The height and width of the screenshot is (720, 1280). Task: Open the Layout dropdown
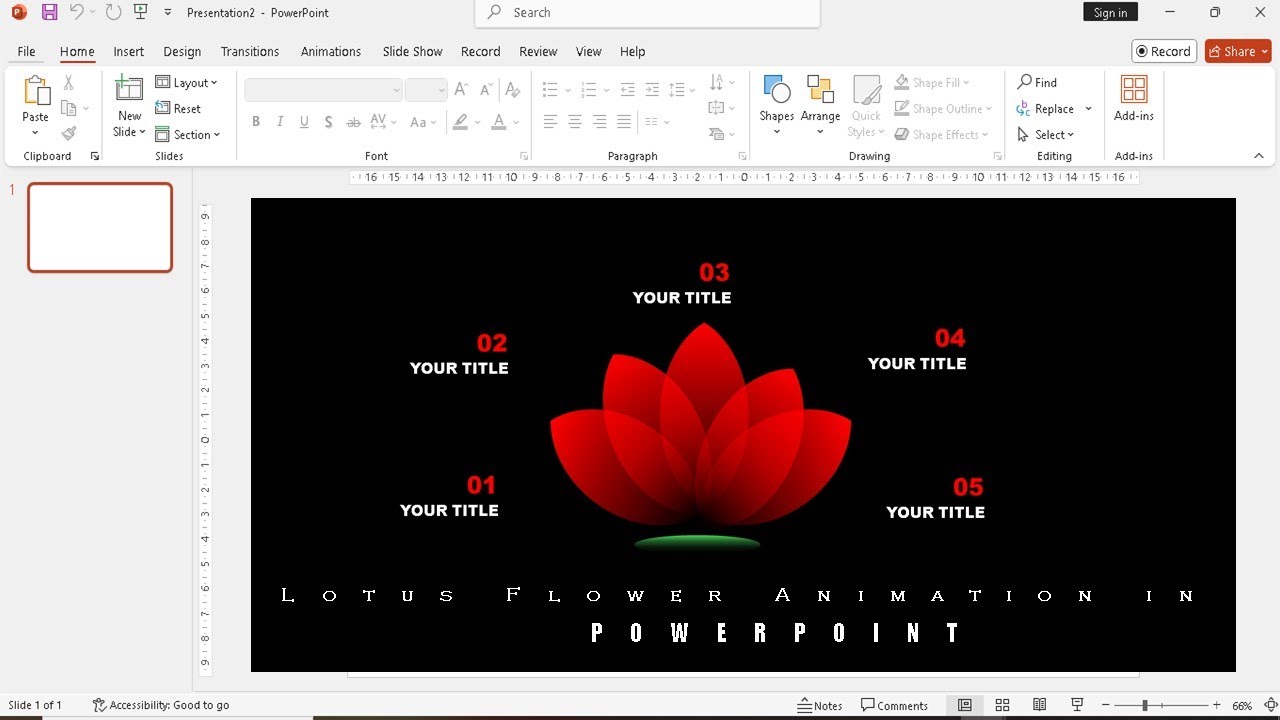point(186,82)
